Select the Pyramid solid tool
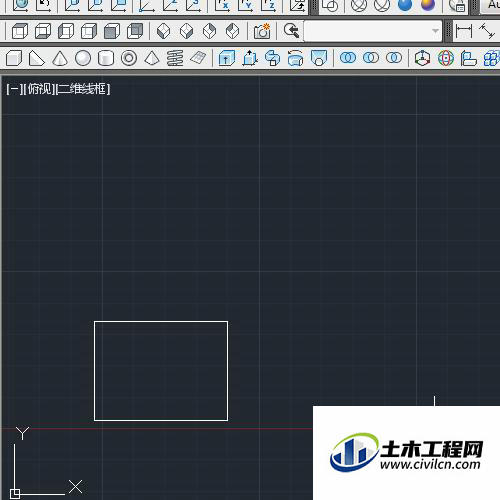This screenshot has width=500, height=500. pyautogui.click(x=152, y=58)
